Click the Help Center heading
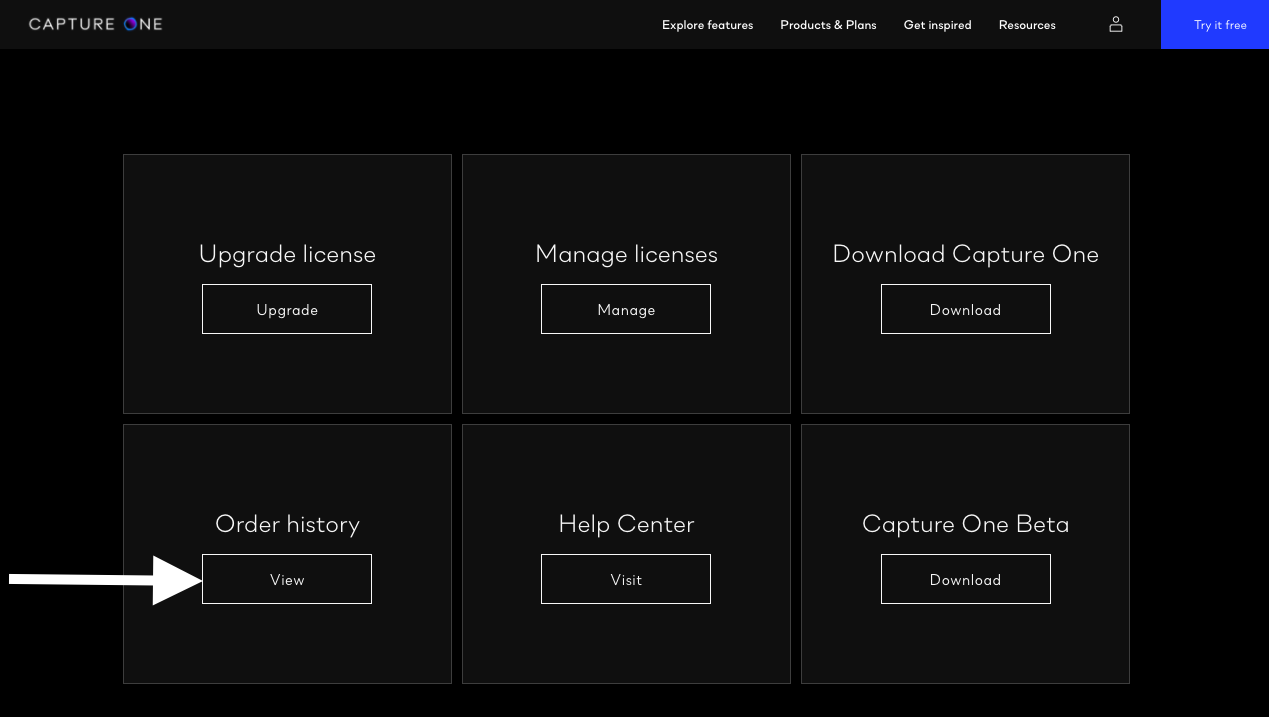The image size is (1269, 717). pyautogui.click(x=626, y=524)
